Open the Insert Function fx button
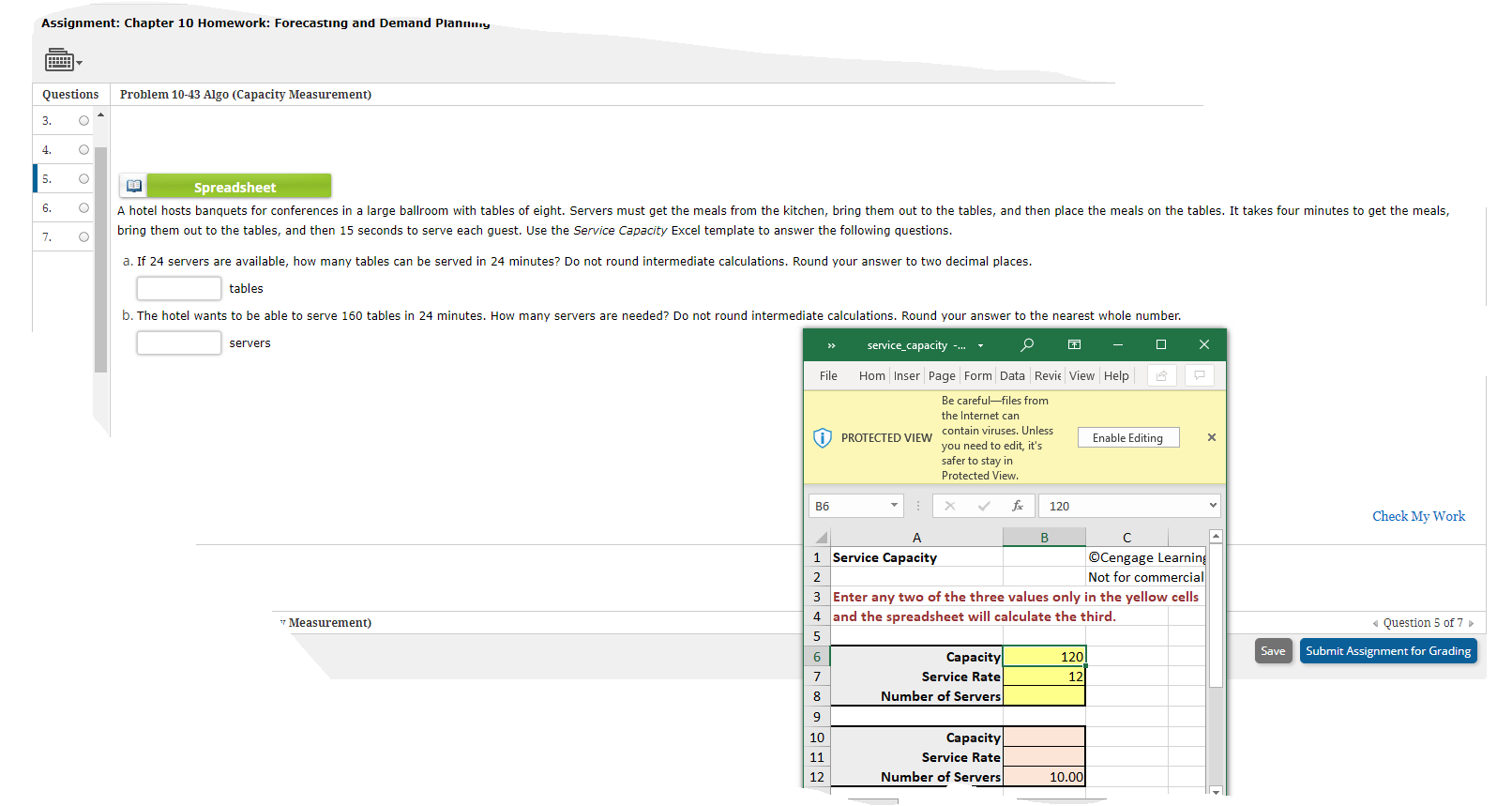1512x806 pixels. 1018,506
